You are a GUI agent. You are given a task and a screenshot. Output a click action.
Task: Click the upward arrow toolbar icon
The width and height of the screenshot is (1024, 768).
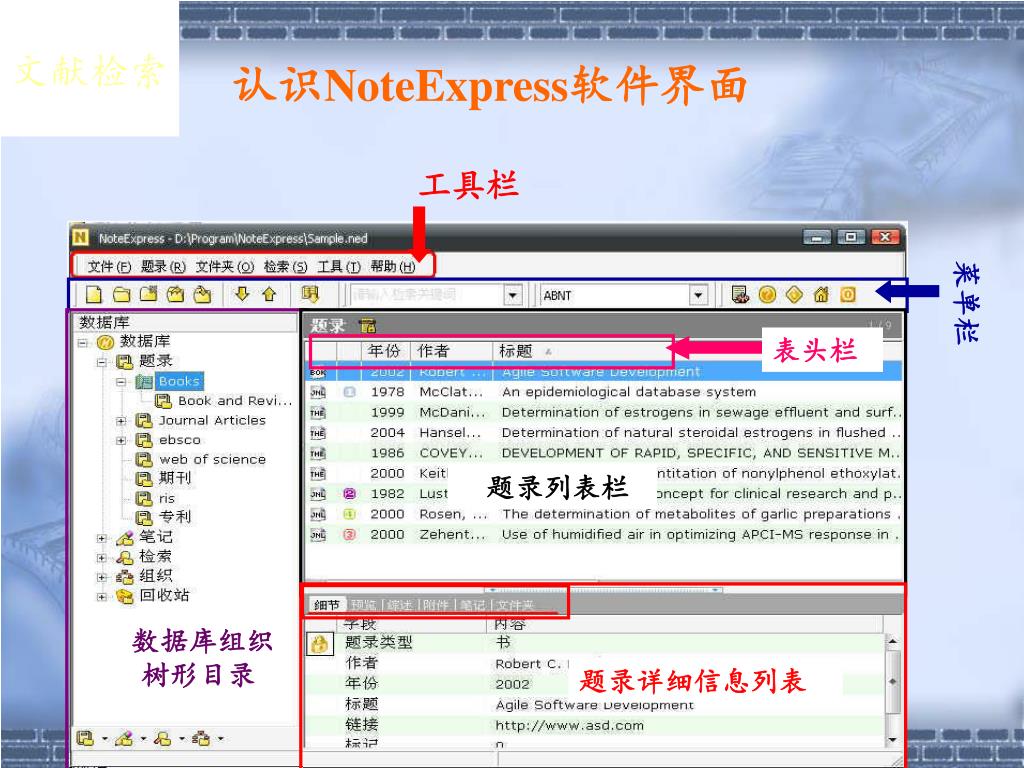269,295
